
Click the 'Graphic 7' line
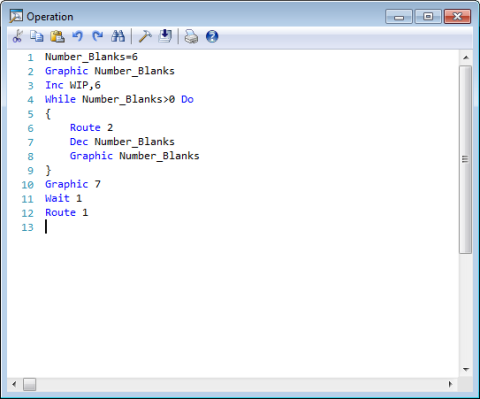pyautogui.click(x=73, y=184)
